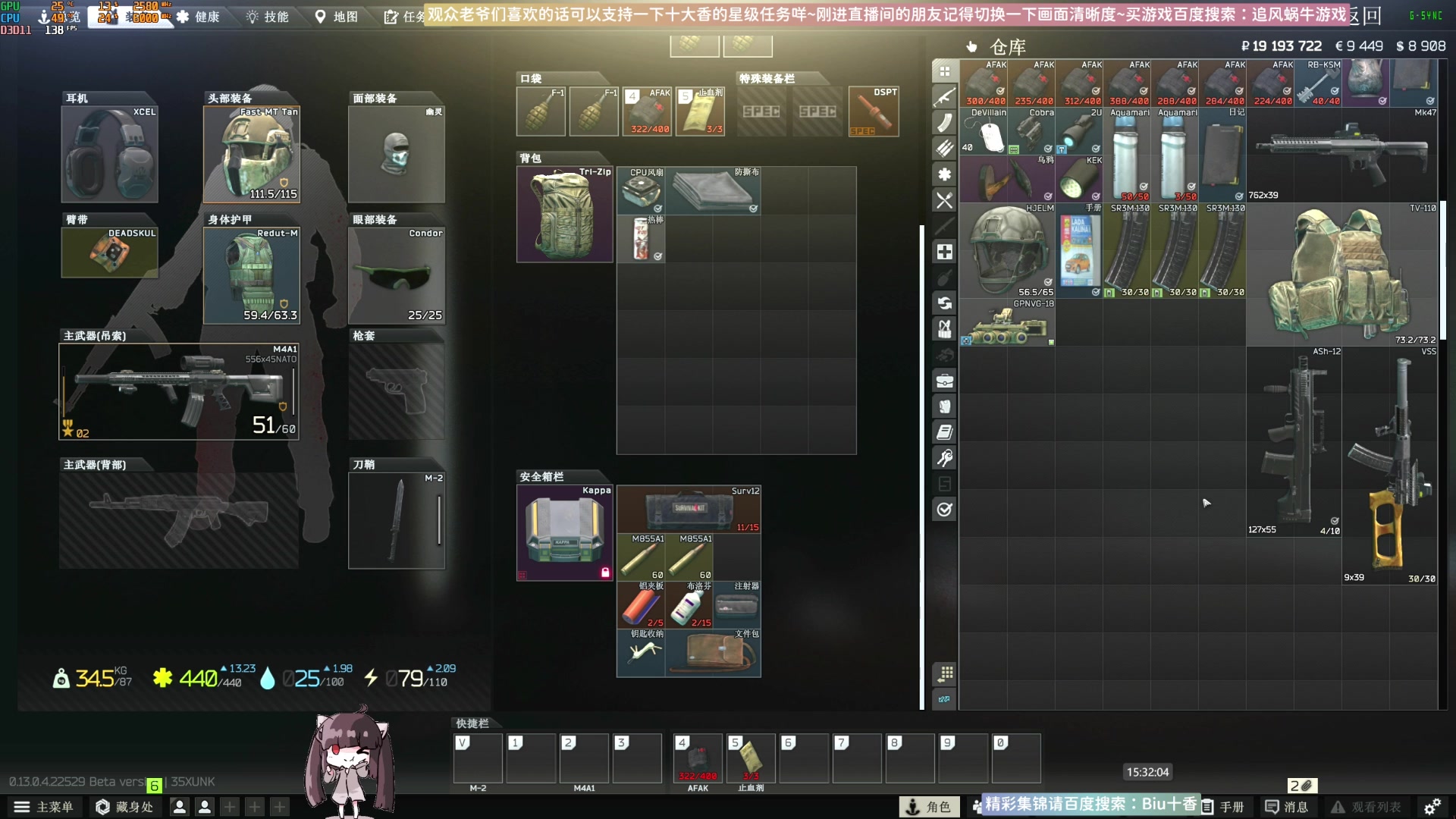Screen dimensions: 1456x819
Task: Click the 角色 character button
Action: point(929,807)
